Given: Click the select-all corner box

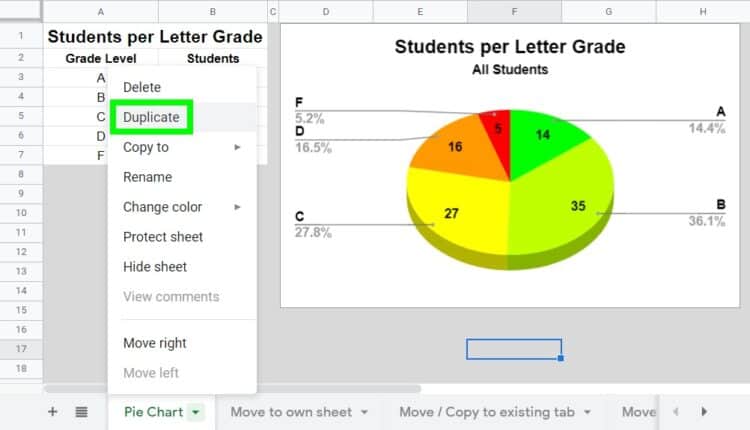Looking at the screenshot, I should [21, 11].
